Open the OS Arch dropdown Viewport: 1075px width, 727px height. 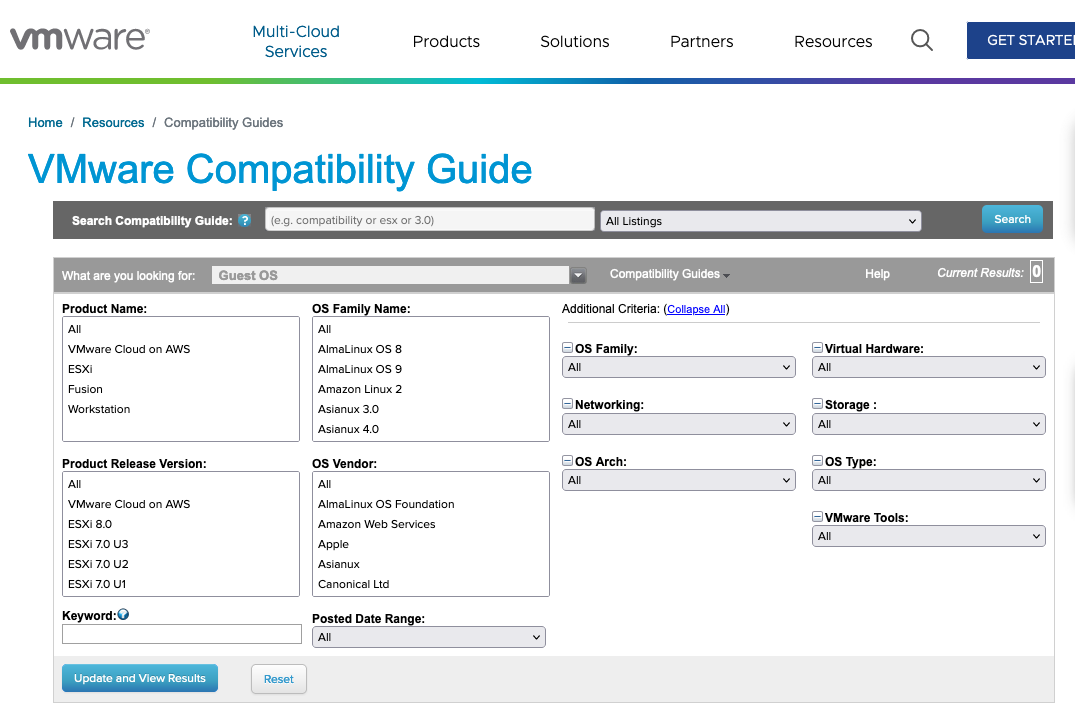pos(678,480)
